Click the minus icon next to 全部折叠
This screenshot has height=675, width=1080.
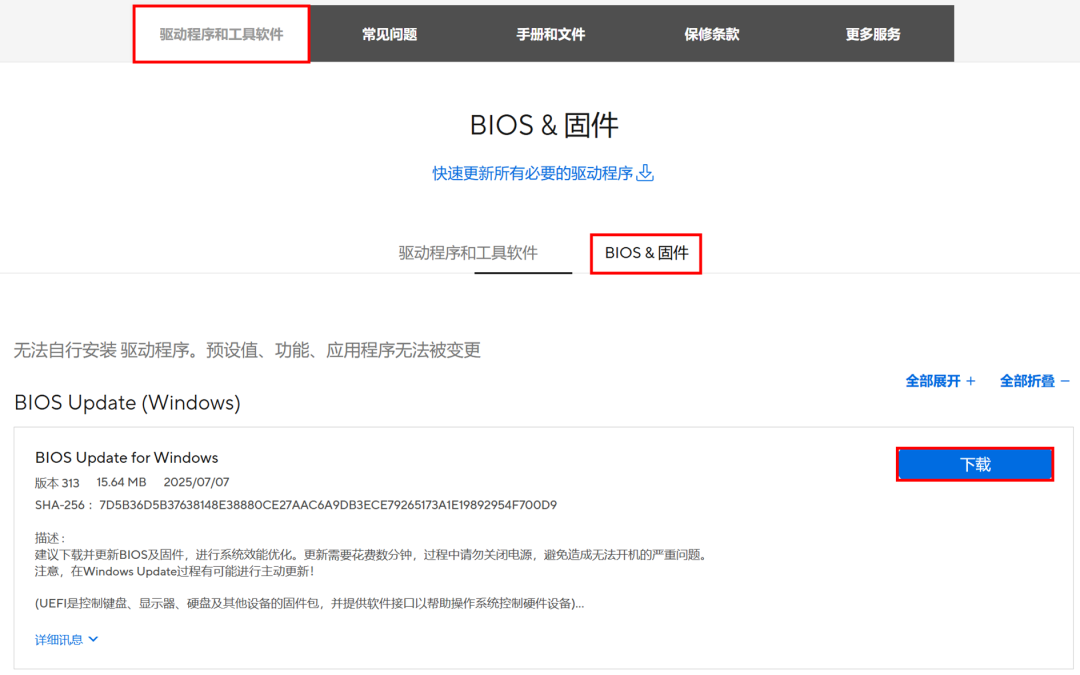(1065, 381)
